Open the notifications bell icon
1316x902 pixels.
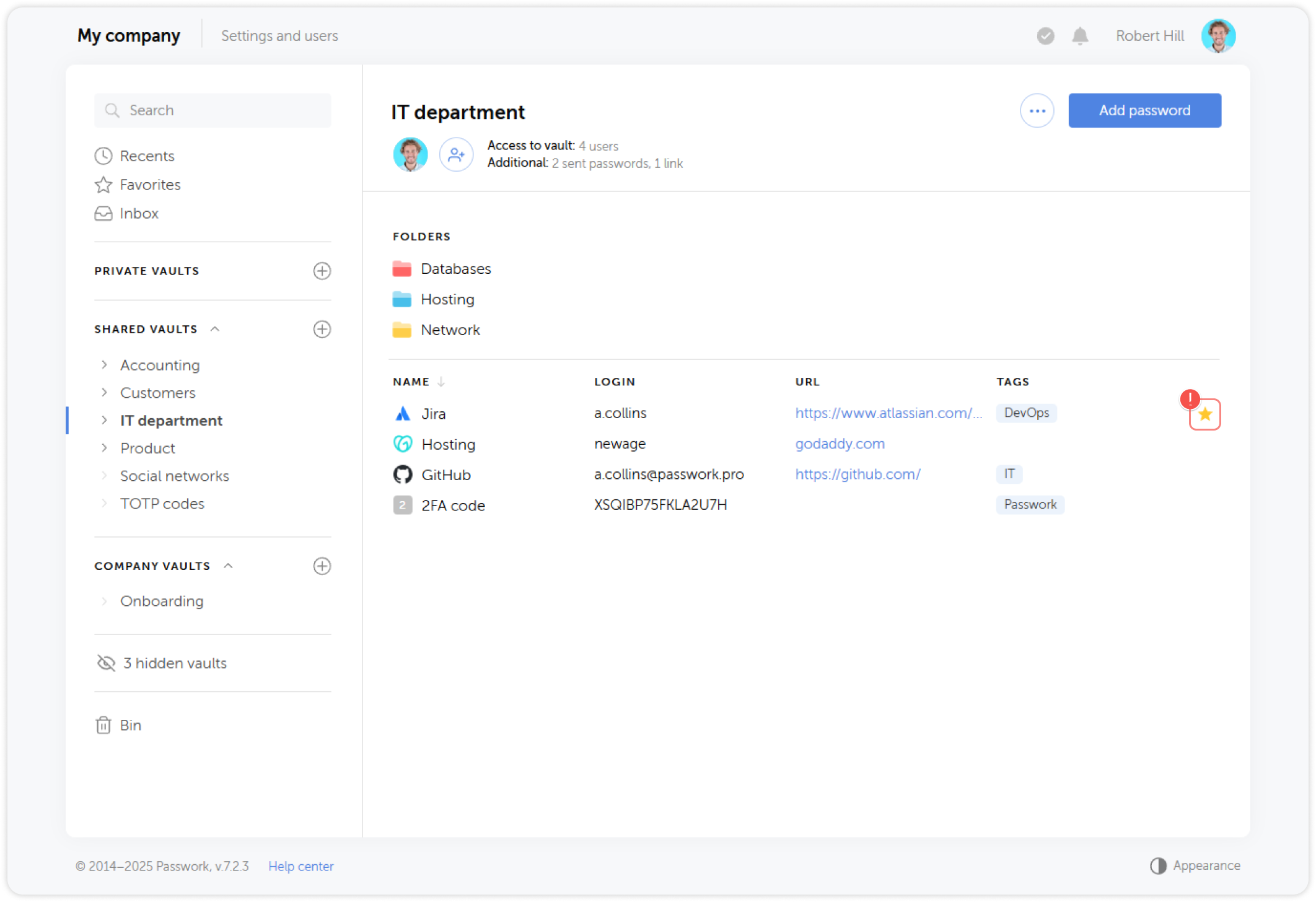(x=1080, y=36)
